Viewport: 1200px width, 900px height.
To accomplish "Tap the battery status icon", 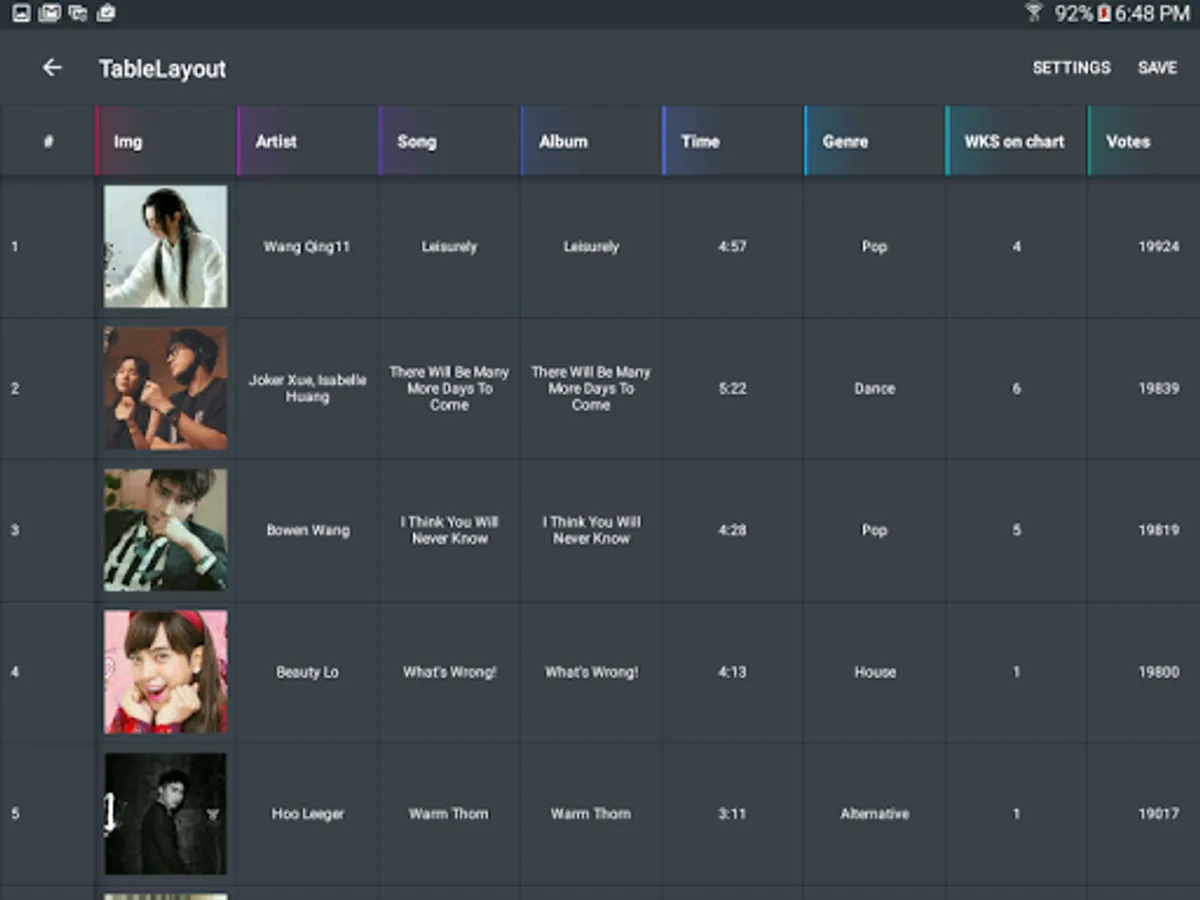I will tap(1104, 13).
